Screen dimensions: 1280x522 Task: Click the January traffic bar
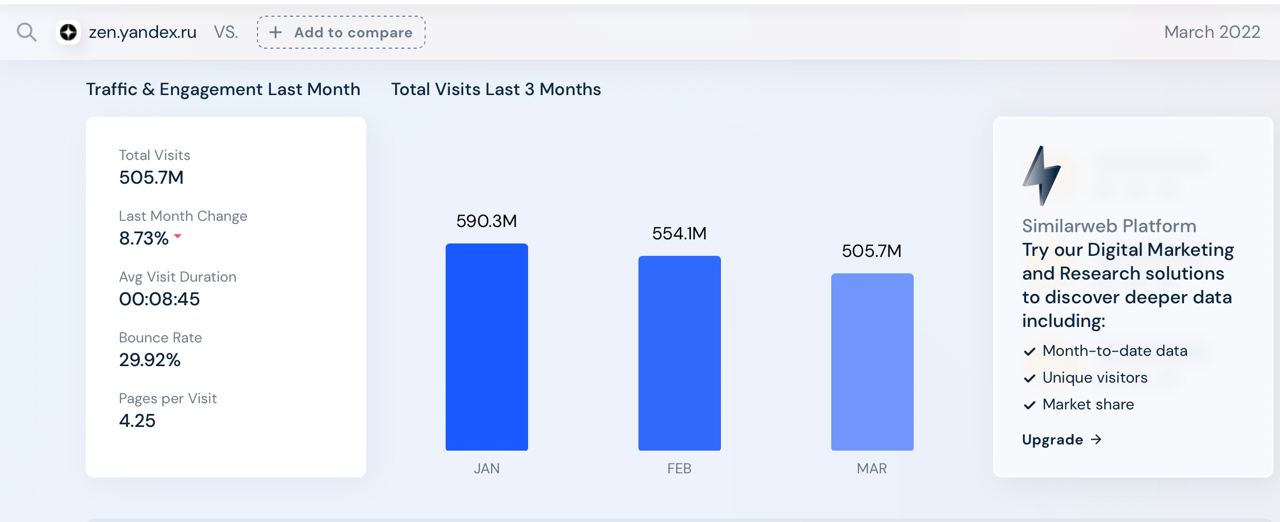tap(487, 347)
